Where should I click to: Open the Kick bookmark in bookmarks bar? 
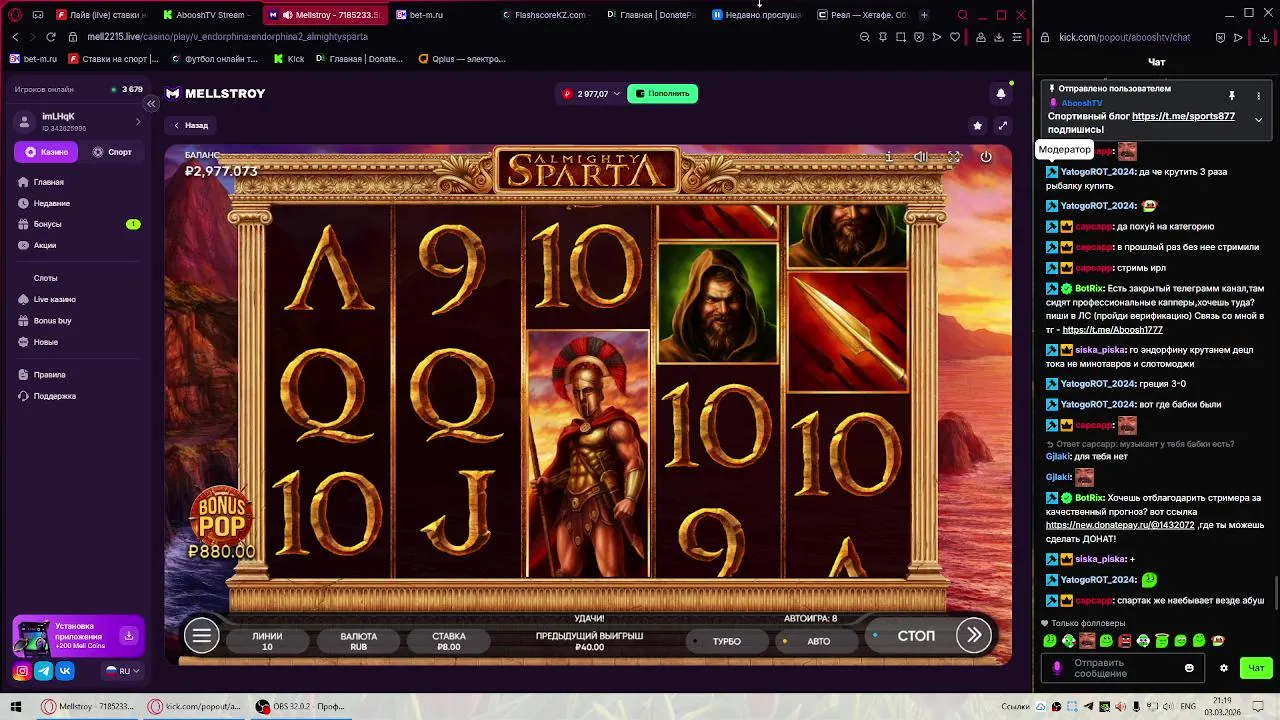(x=288, y=59)
